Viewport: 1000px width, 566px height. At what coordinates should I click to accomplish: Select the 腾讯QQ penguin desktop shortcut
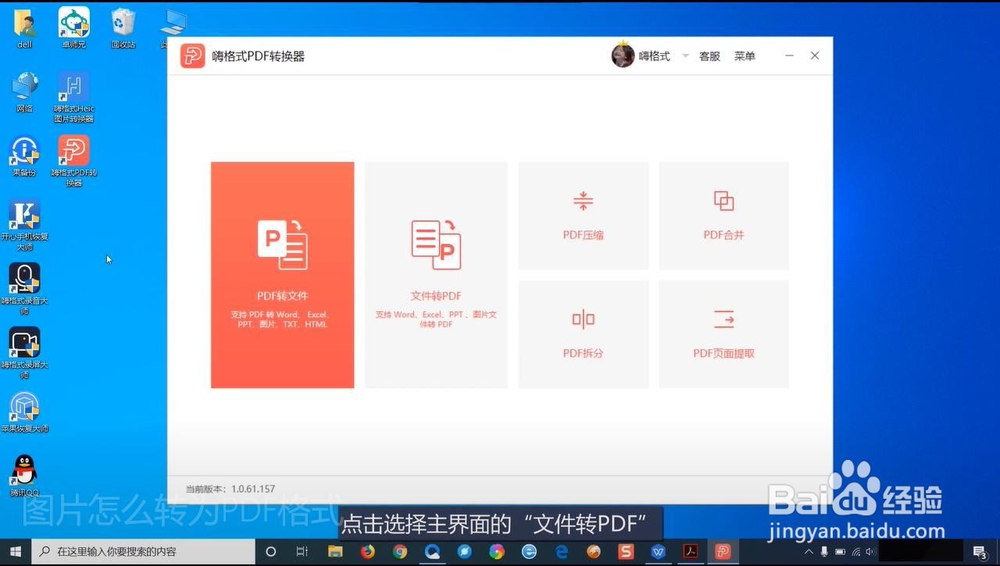coord(25,476)
